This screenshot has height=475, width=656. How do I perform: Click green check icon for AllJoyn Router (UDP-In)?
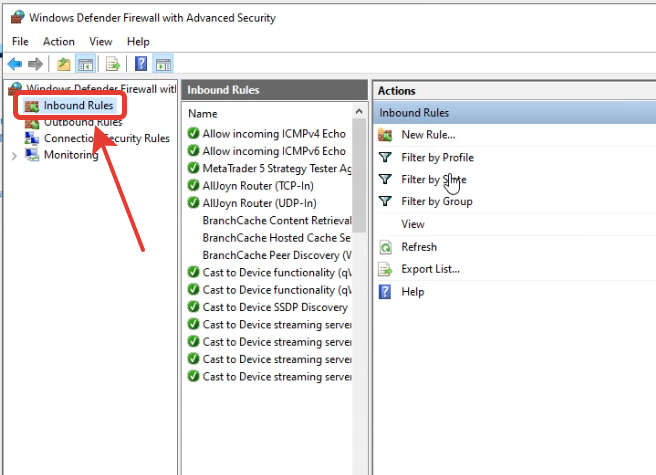click(x=193, y=203)
